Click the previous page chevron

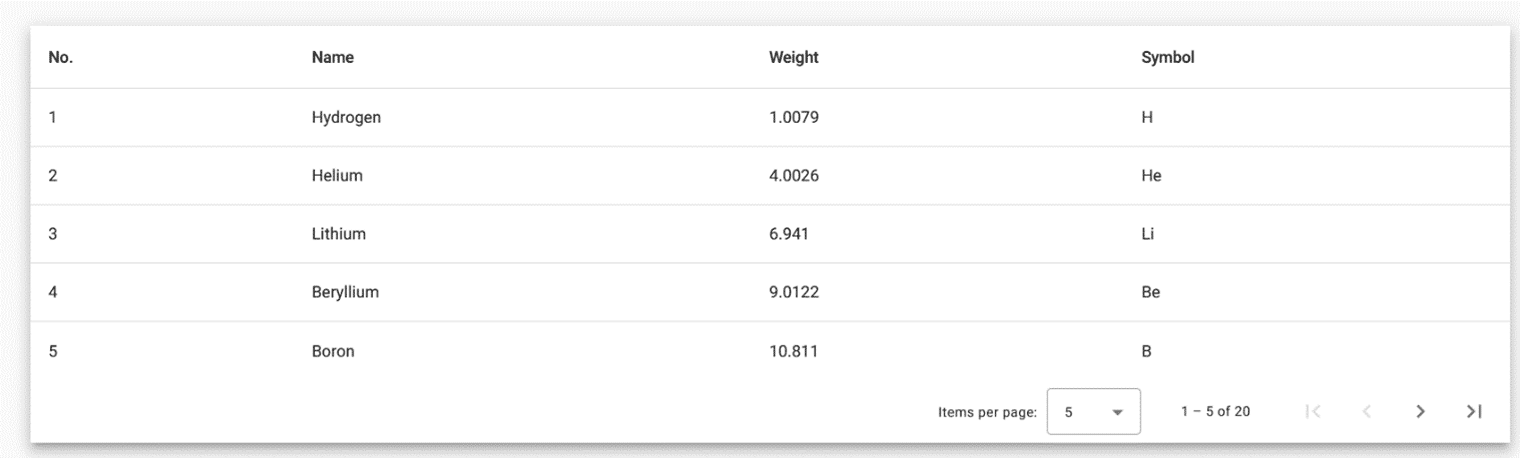click(1367, 411)
